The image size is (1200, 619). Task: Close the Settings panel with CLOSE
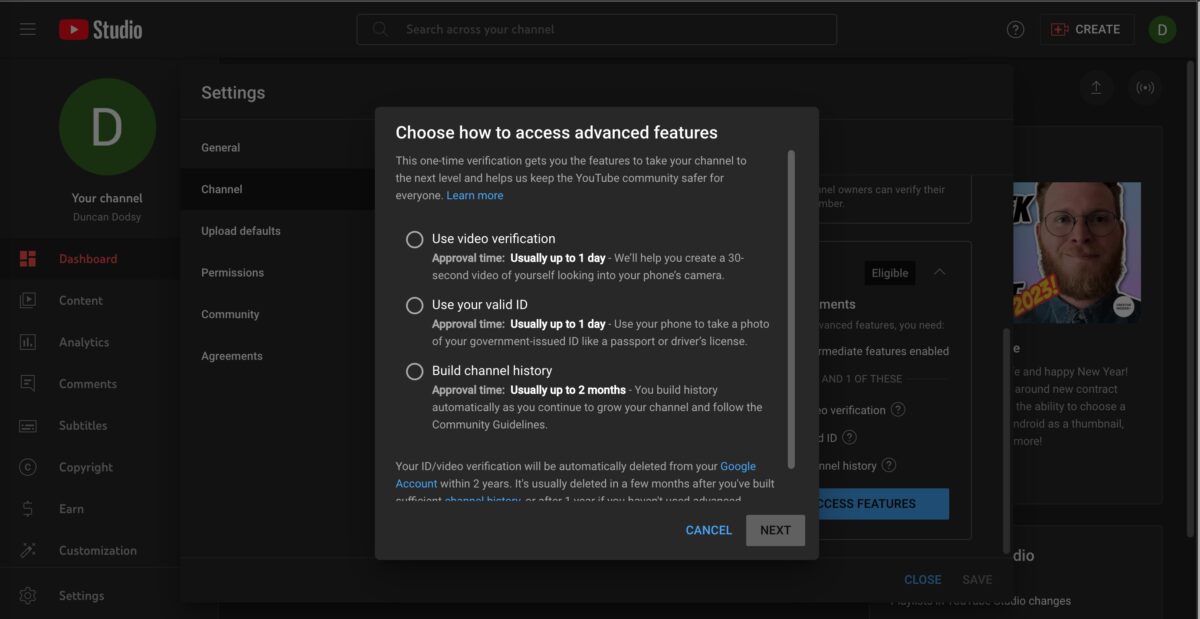(x=922, y=580)
